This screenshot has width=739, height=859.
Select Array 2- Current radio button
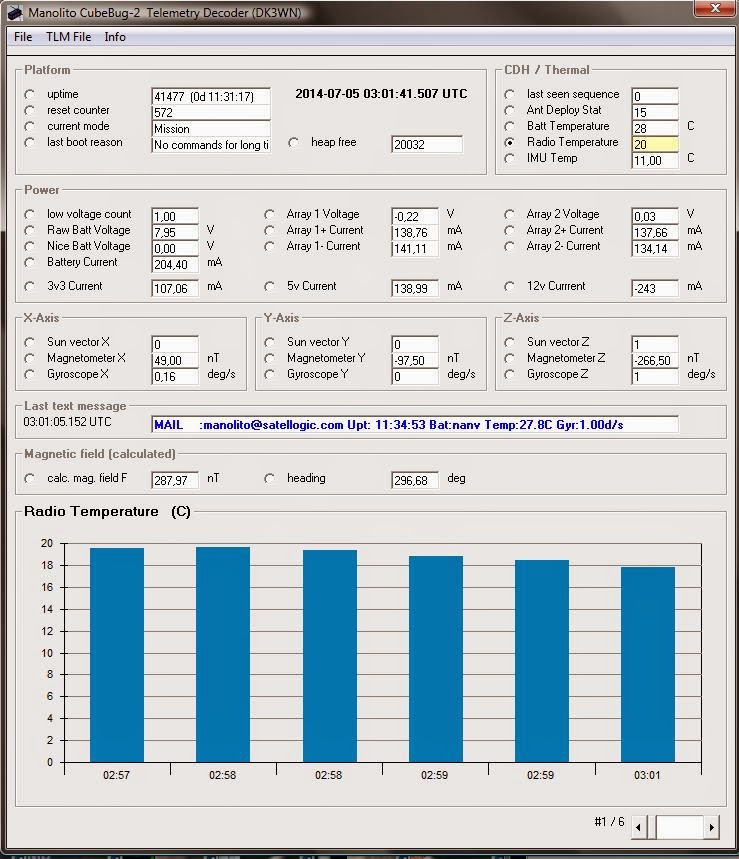click(x=509, y=247)
